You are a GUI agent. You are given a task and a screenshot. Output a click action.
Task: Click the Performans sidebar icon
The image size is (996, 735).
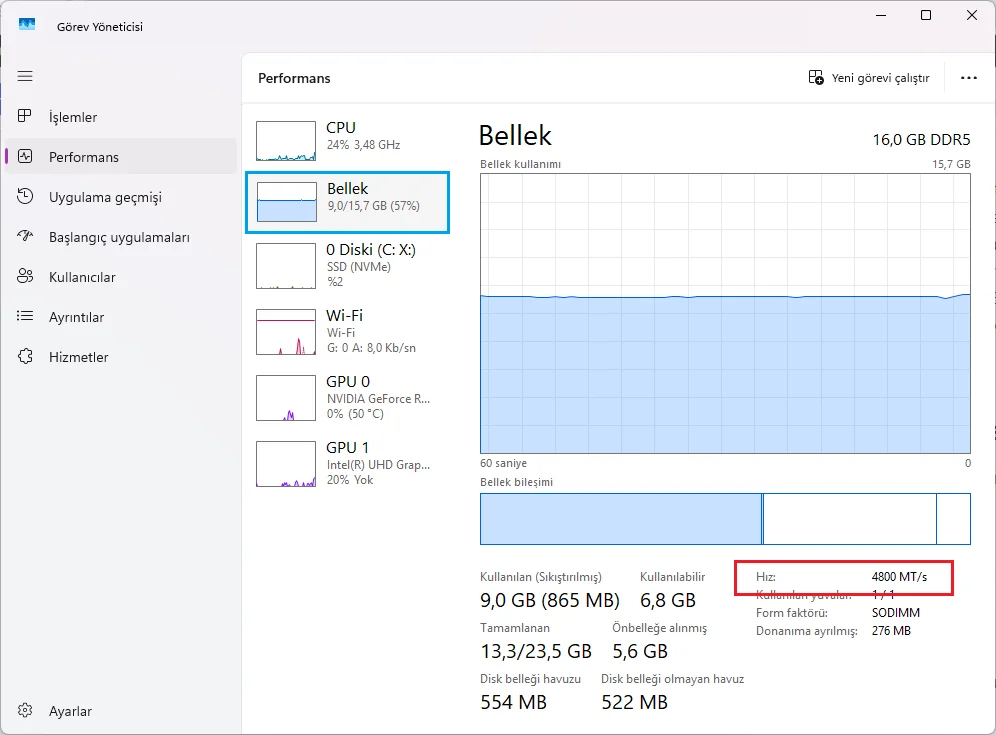point(25,156)
